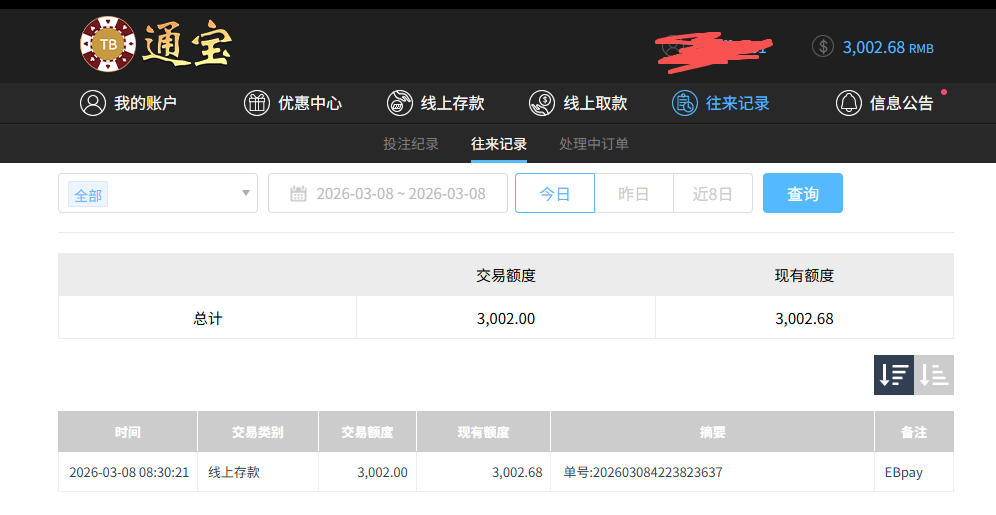The height and width of the screenshot is (515, 996).
Task: Click the 线上存款 piggy bank icon
Action: [x=400, y=103]
